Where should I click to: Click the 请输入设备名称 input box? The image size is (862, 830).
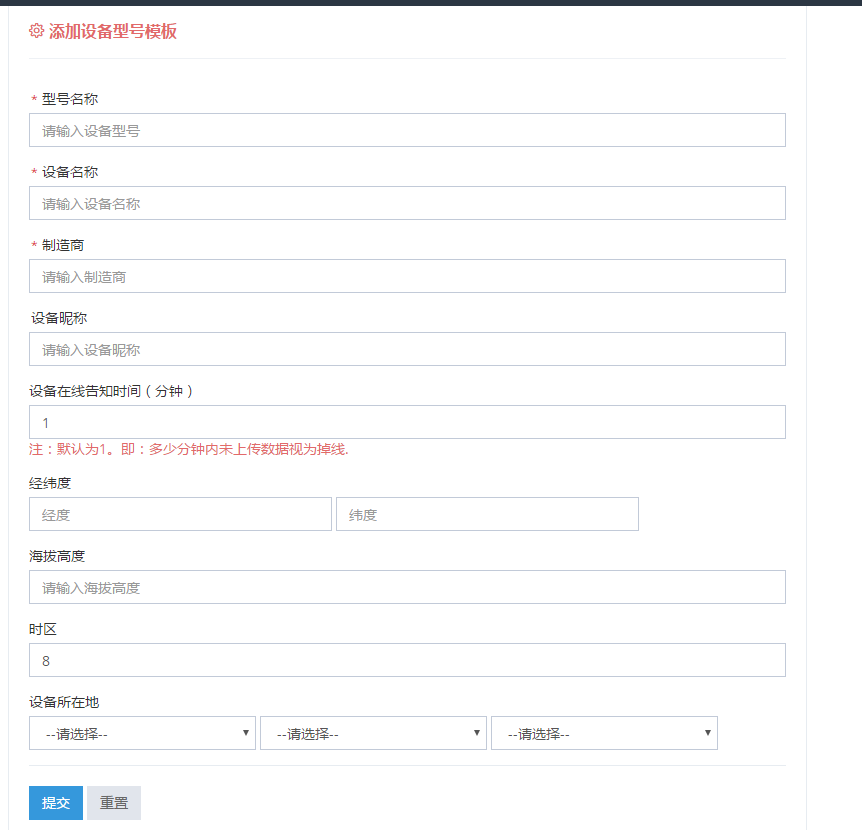tap(407, 203)
